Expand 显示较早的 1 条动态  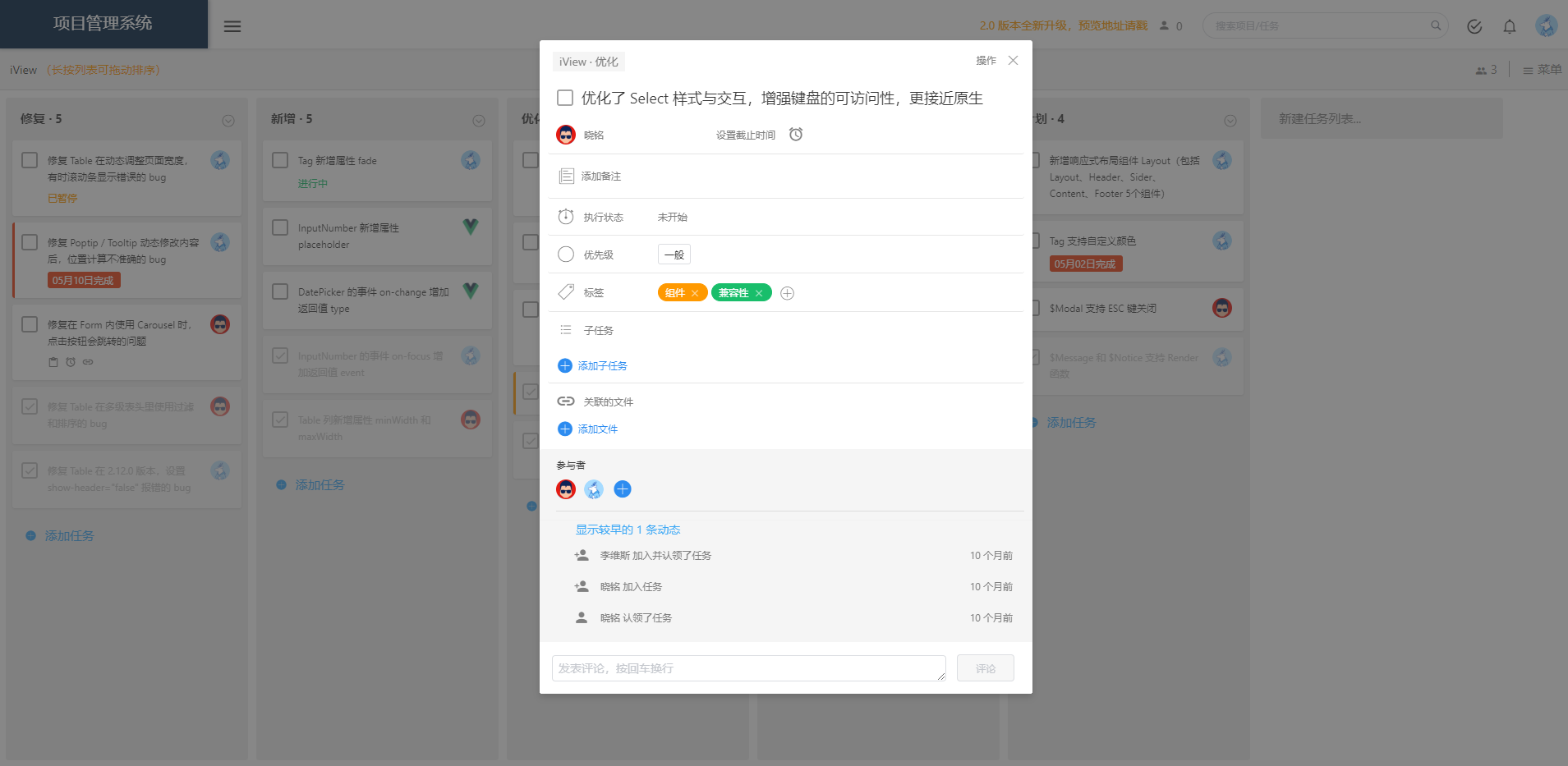628,530
